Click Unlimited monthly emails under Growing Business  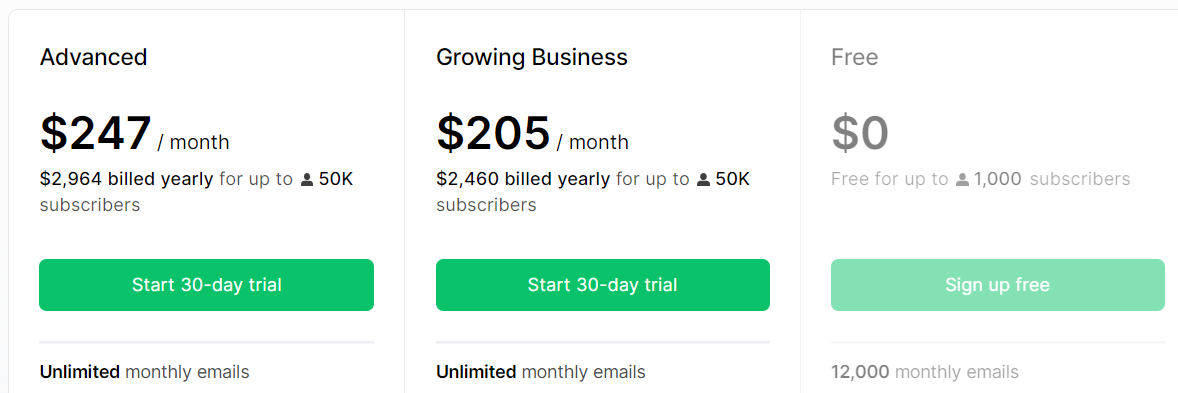pos(540,371)
